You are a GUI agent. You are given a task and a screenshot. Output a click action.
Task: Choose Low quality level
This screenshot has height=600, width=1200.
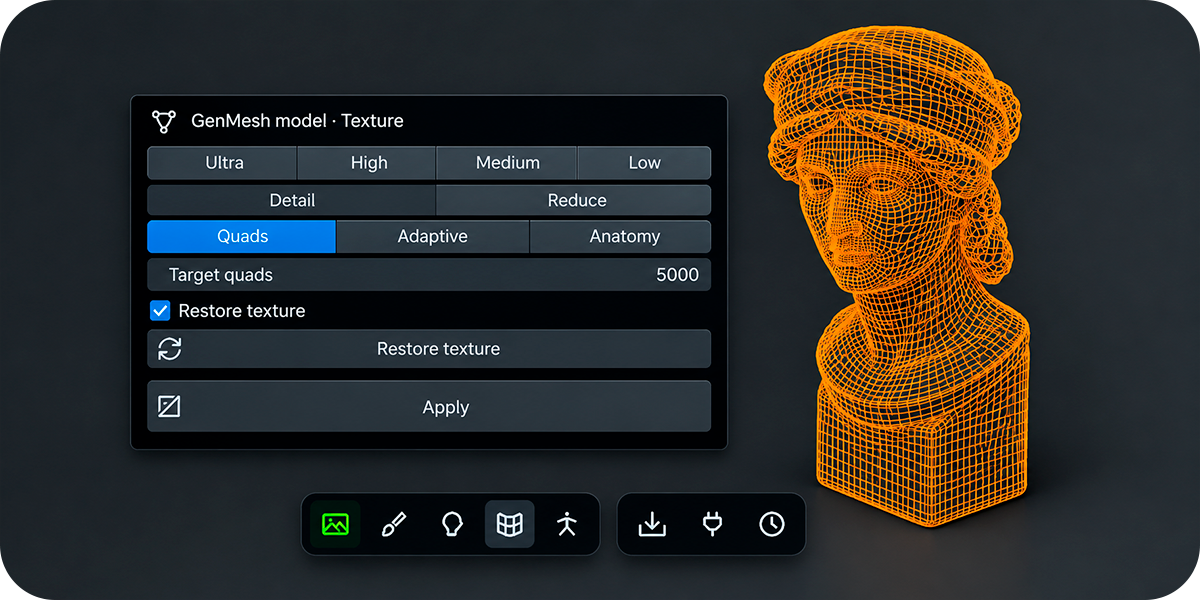pyautogui.click(x=644, y=163)
